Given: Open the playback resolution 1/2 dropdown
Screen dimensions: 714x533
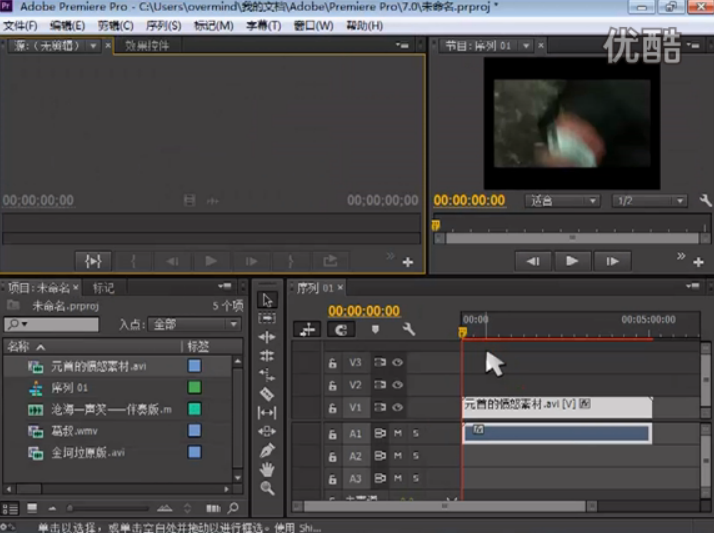Looking at the screenshot, I should [650, 201].
